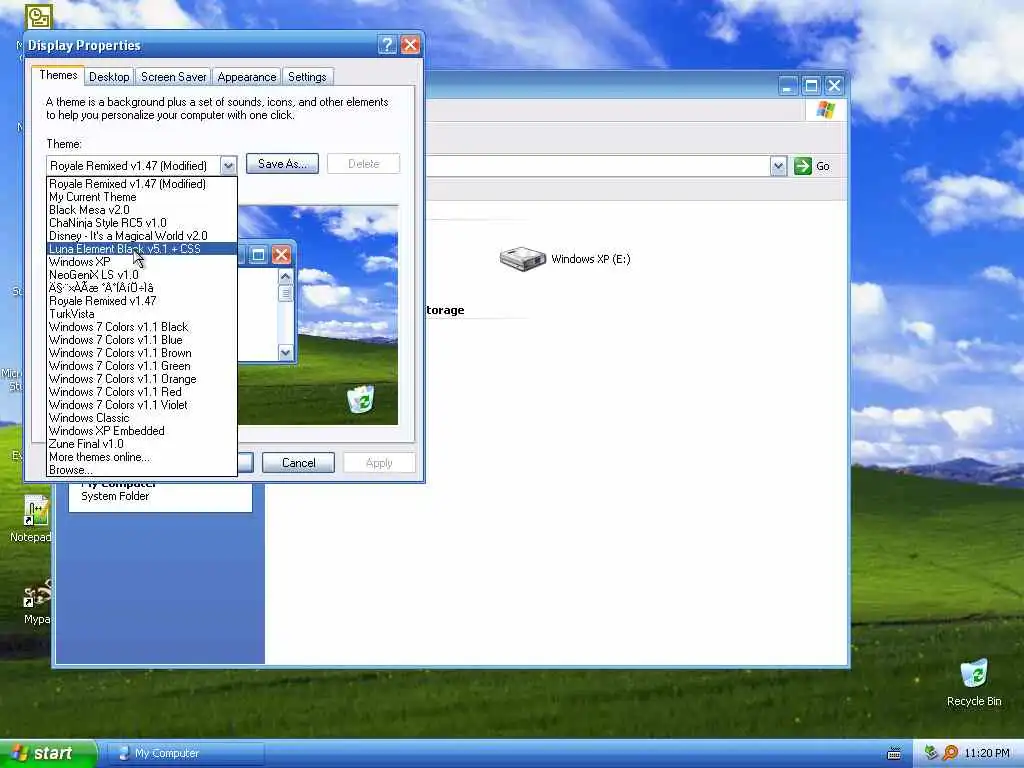Click the preview window close button
The width and height of the screenshot is (1024, 768).
[x=281, y=255]
